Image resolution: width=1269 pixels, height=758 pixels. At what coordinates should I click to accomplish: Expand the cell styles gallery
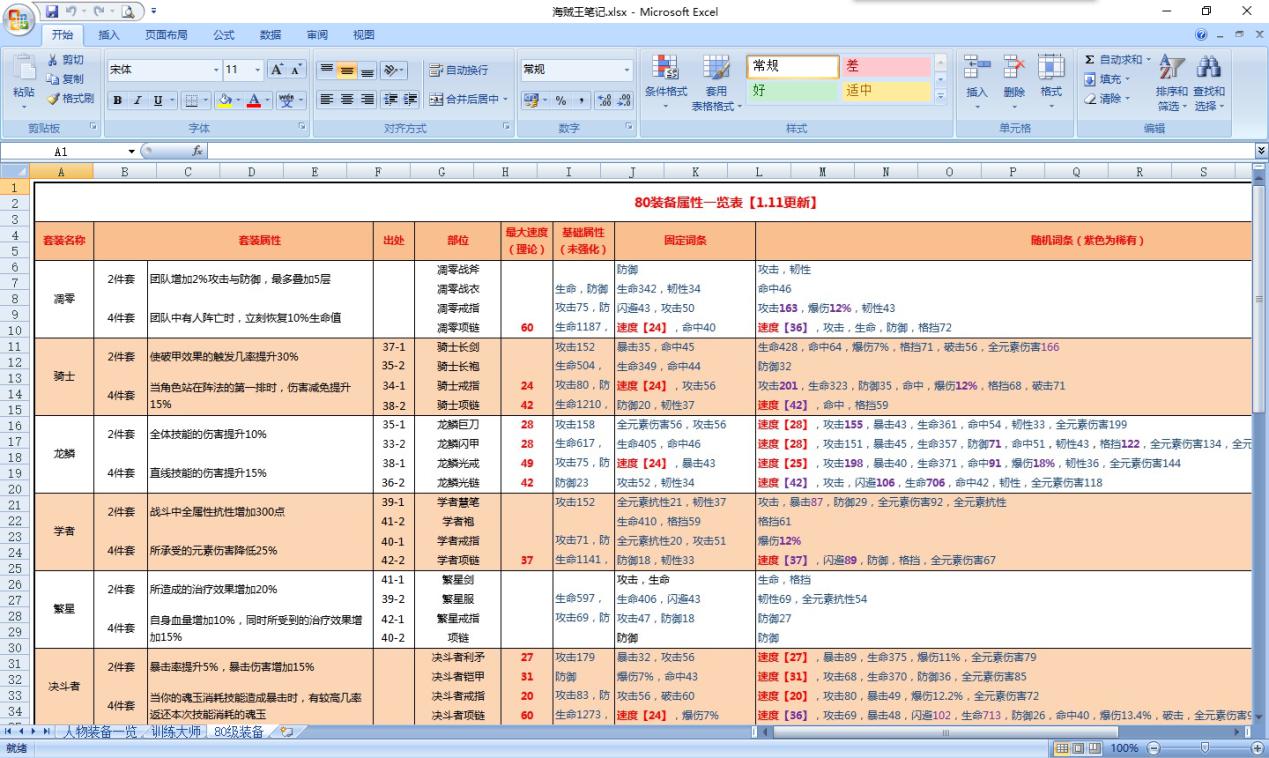[x=940, y=97]
